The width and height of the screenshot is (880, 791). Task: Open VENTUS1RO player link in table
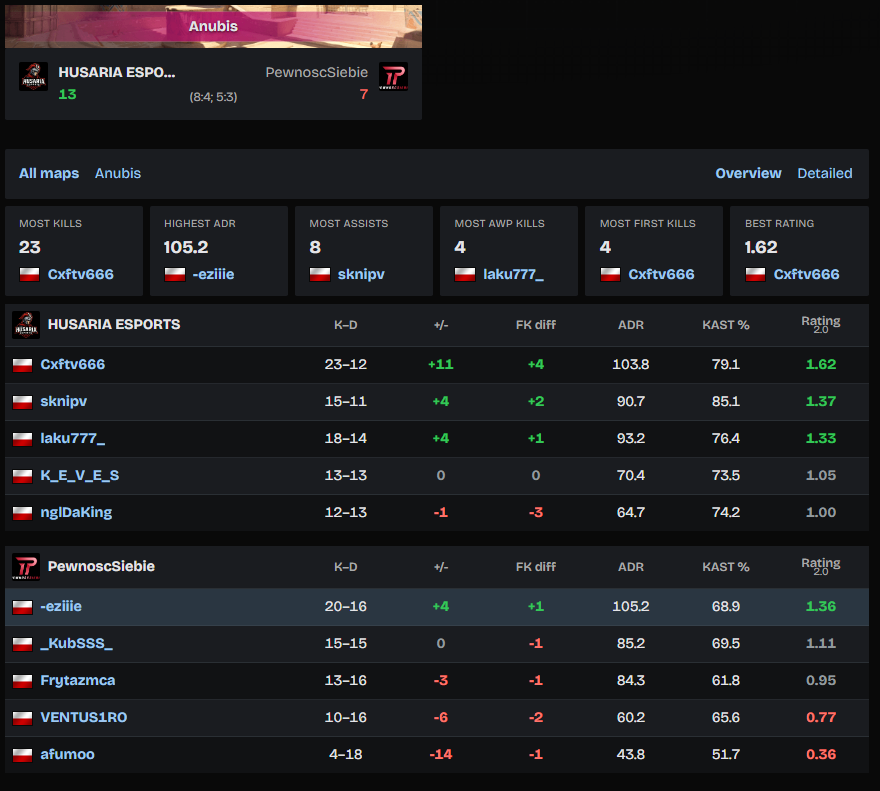84,717
